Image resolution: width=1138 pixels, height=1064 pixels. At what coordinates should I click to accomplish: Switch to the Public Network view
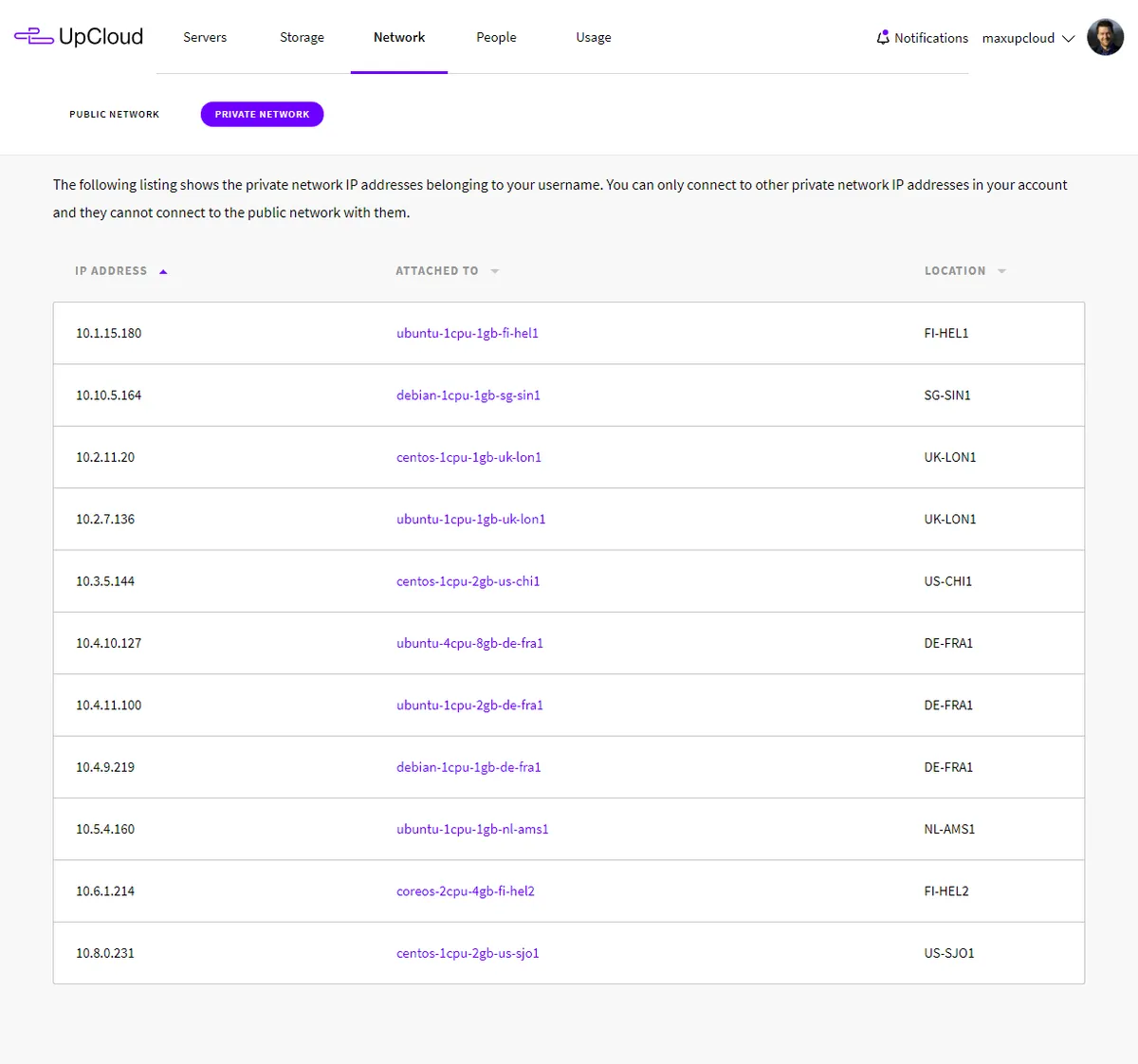coord(114,115)
